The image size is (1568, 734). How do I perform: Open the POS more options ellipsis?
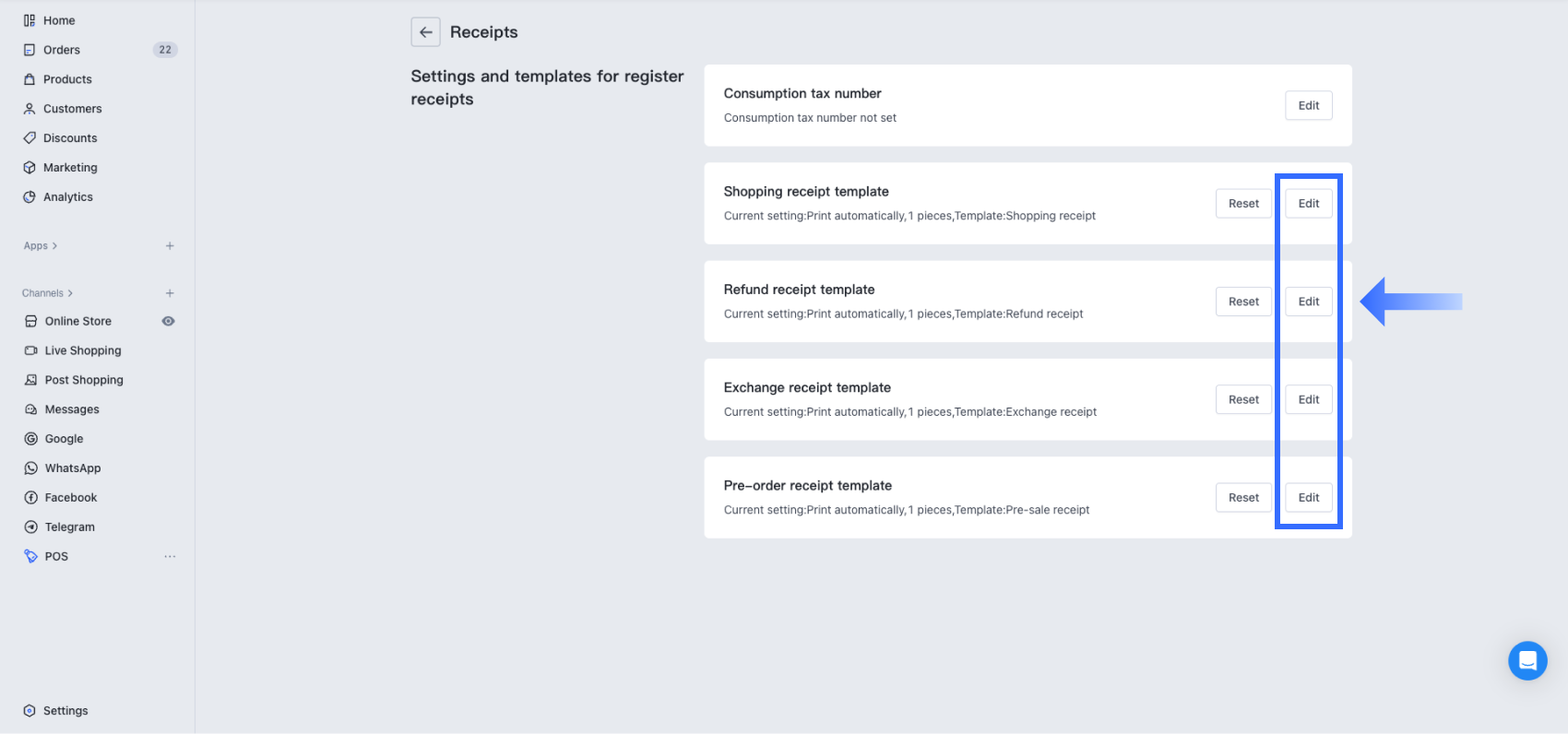pos(170,557)
